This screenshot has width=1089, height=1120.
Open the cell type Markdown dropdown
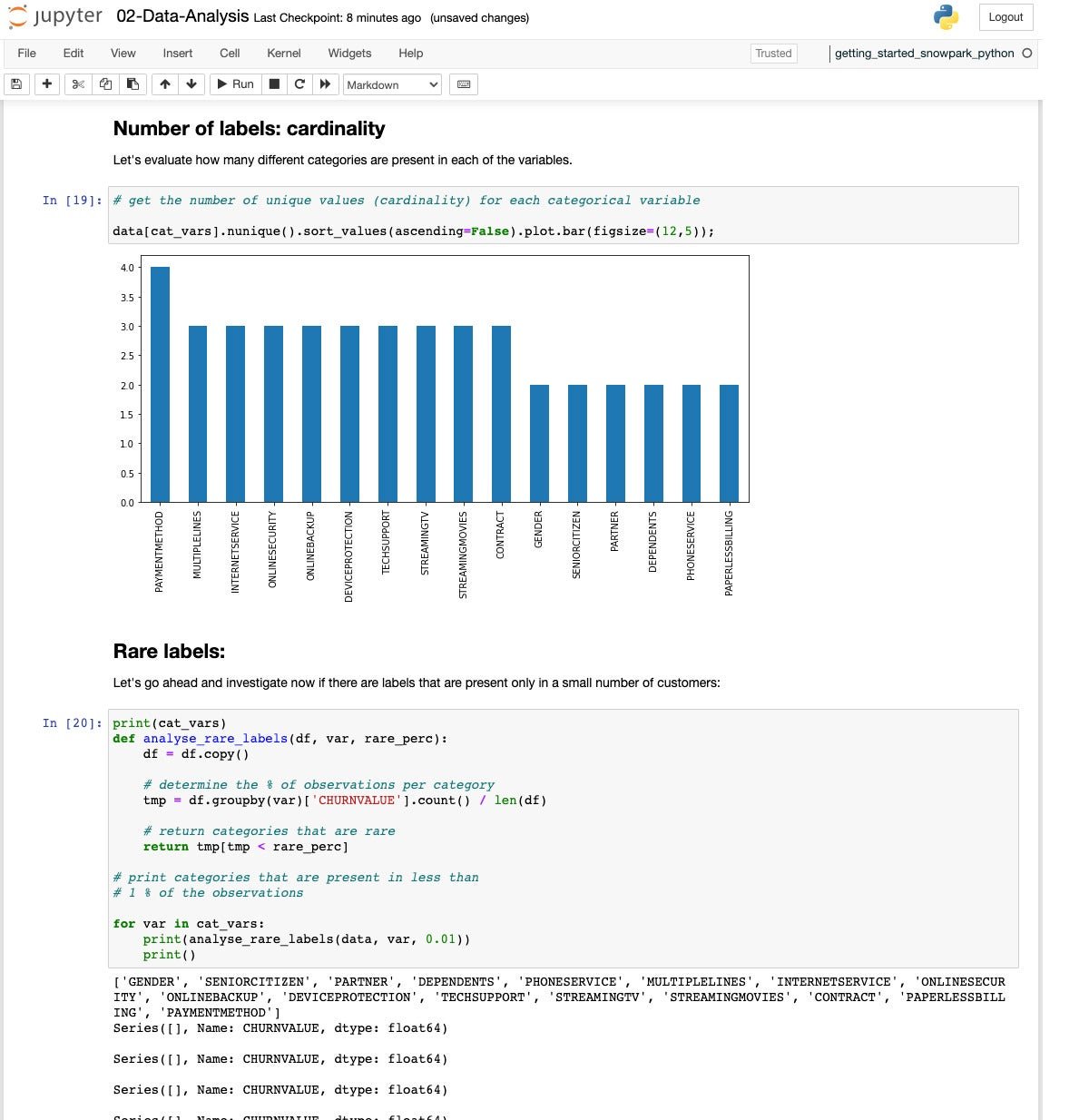click(x=392, y=84)
